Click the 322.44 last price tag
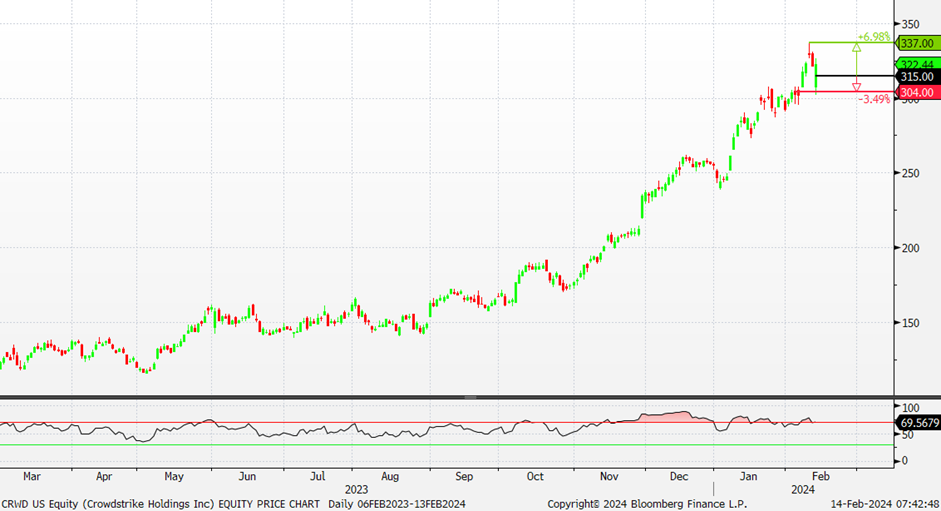The height and width of the screenshot is (511, 941). coord(917,64)
